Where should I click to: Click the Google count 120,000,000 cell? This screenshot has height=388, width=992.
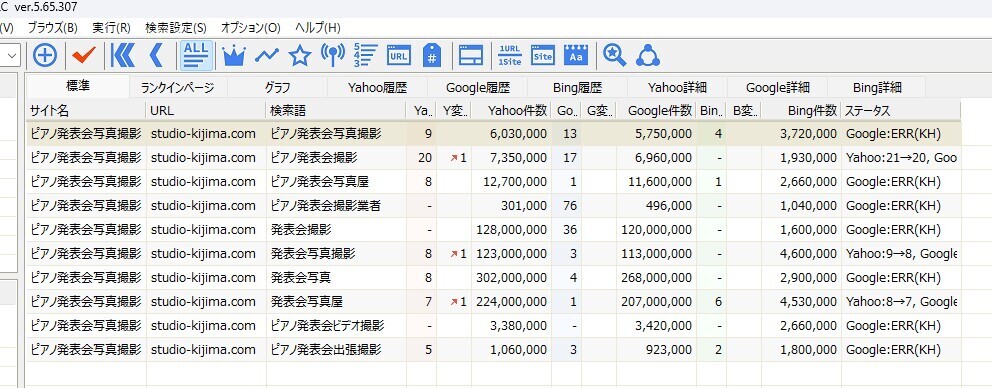656,230
